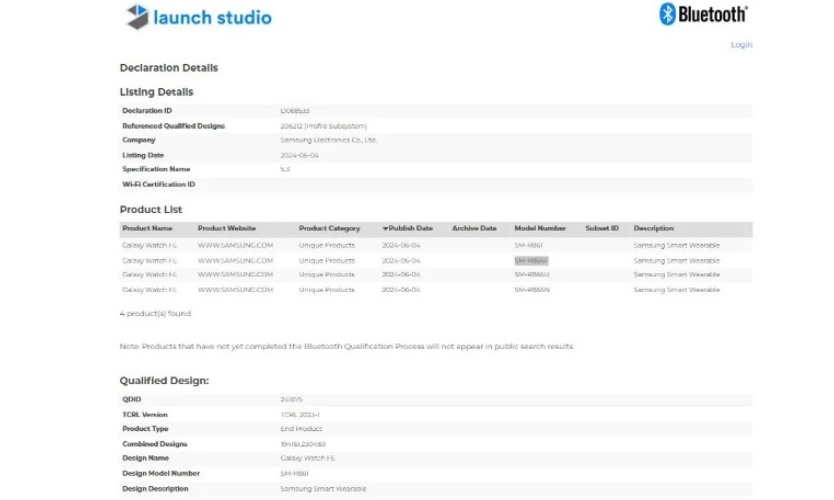Click WWW.SAMSUNG.COM in the SM-R861 row

(235, 245)
